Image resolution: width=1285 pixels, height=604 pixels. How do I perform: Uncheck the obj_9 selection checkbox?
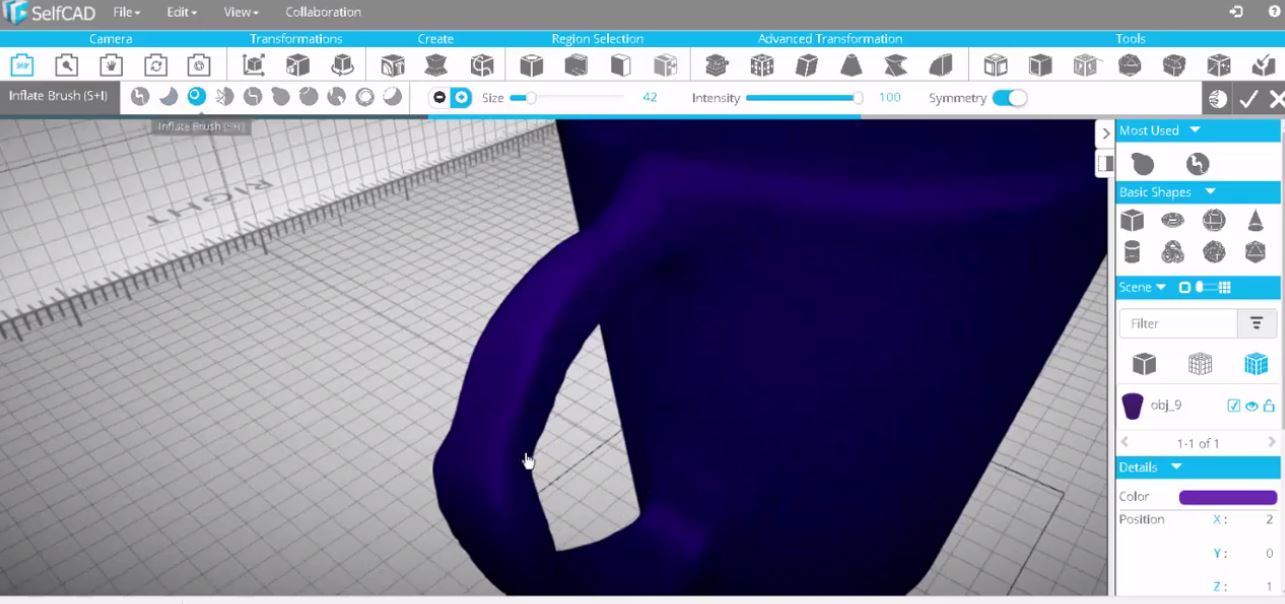[1233, 405]
